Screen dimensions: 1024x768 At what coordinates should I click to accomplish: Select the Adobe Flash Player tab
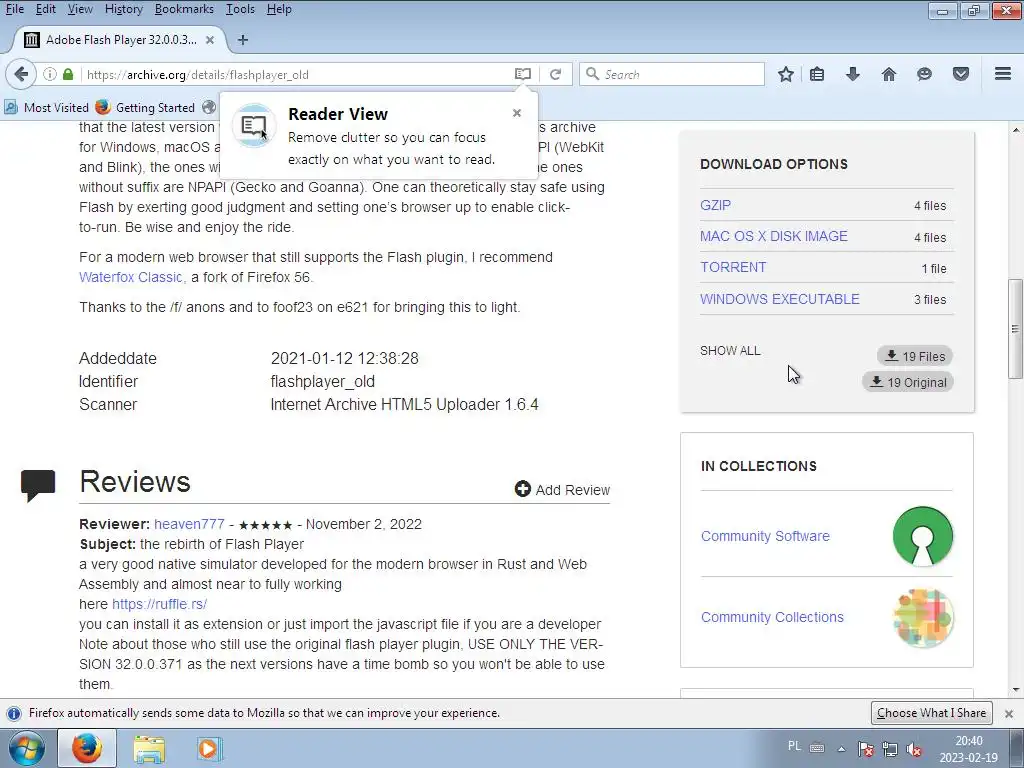[121, 40]
